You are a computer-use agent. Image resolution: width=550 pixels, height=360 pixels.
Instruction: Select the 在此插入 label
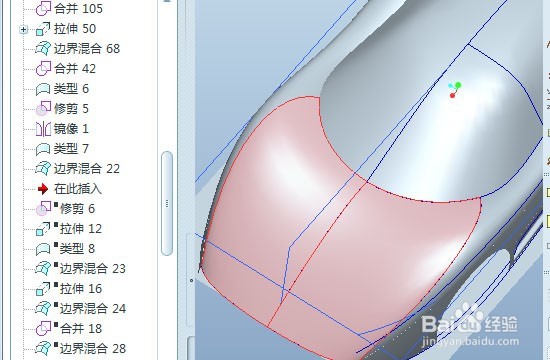pos(78,189)
